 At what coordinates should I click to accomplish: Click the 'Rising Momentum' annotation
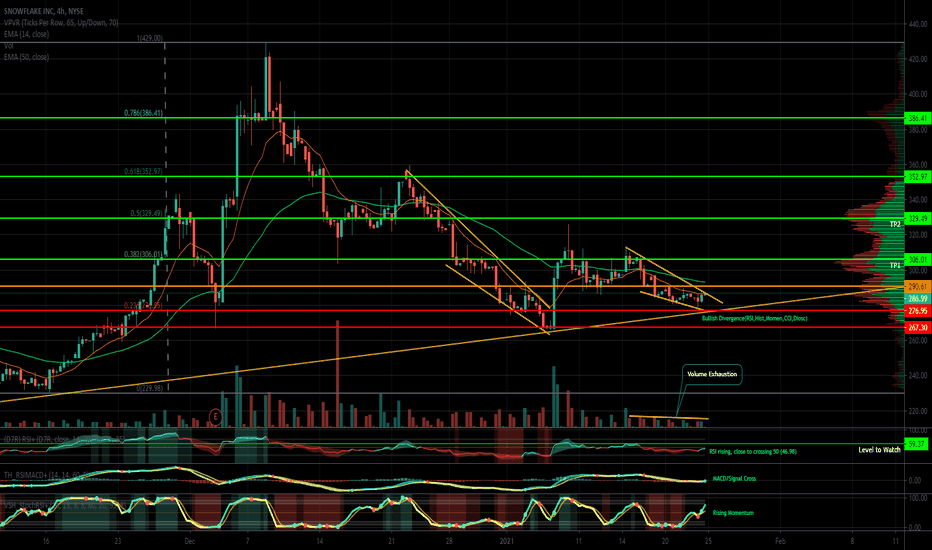click(733, 513)
